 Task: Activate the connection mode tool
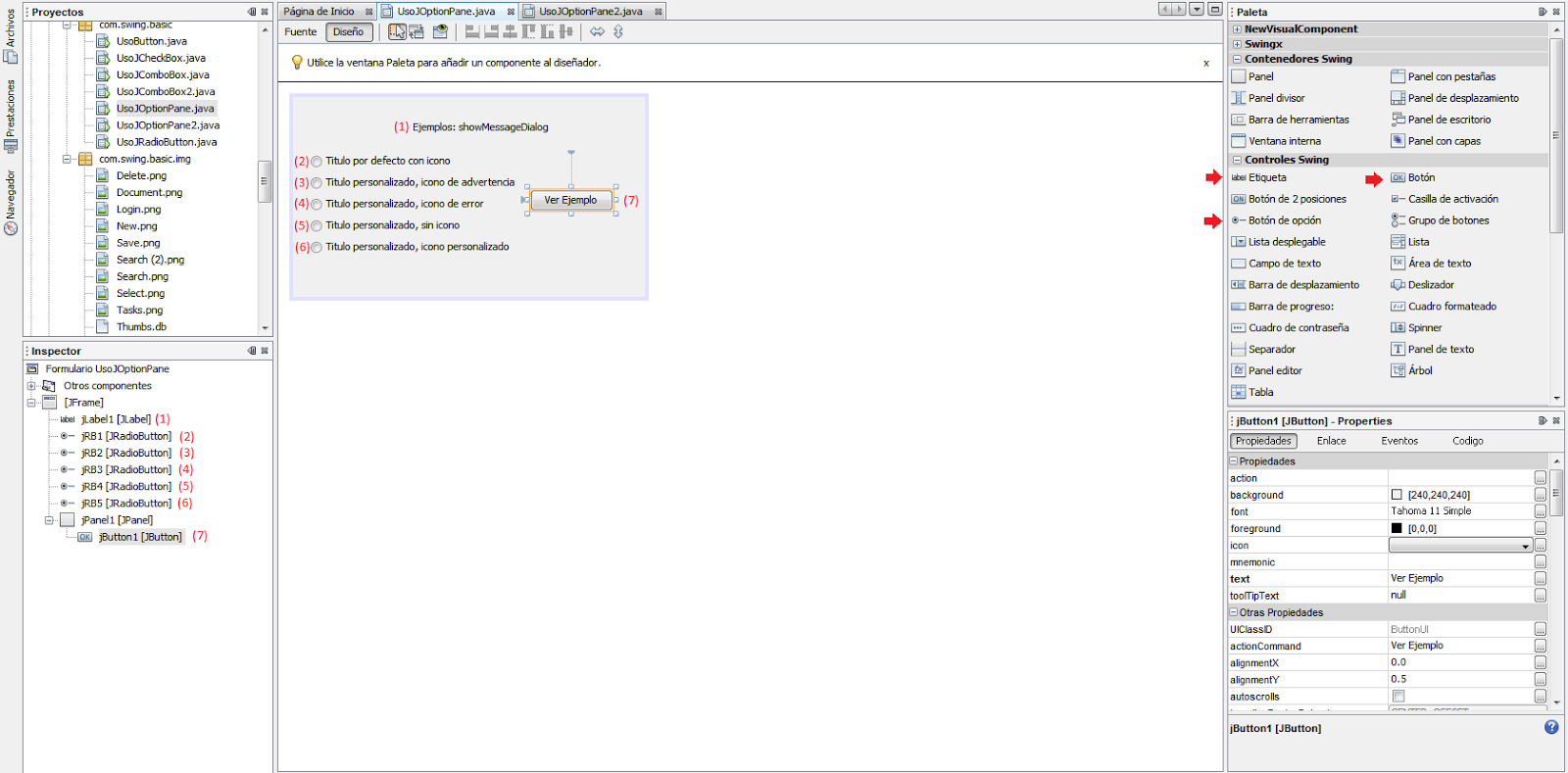[416, 31]
